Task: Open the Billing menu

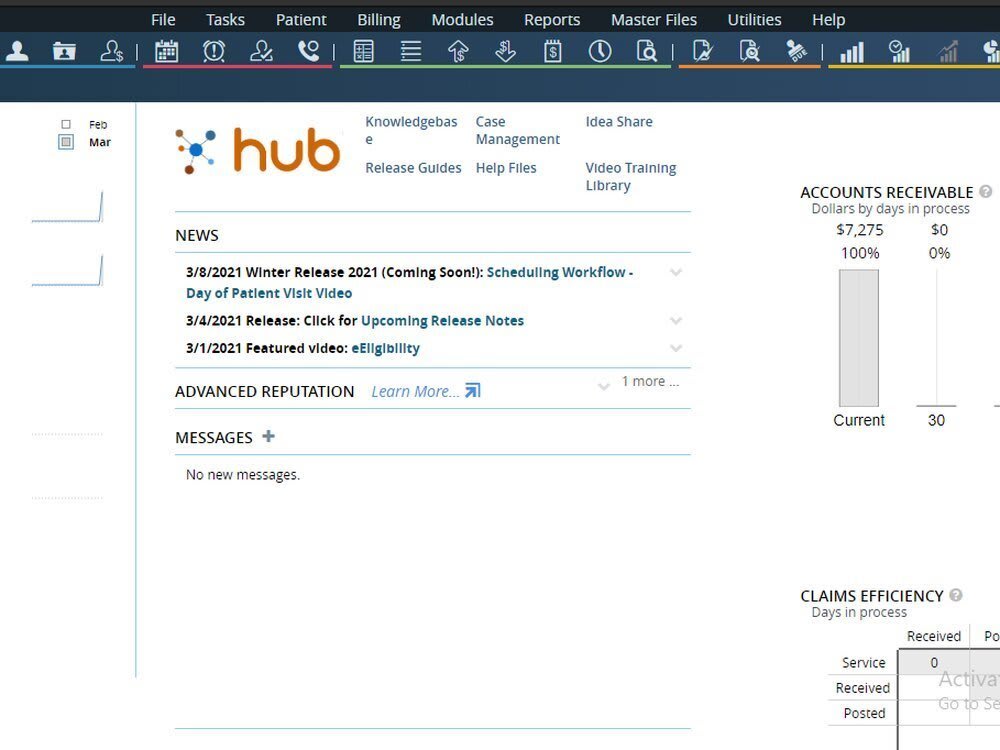Action: tap(379, 20)
